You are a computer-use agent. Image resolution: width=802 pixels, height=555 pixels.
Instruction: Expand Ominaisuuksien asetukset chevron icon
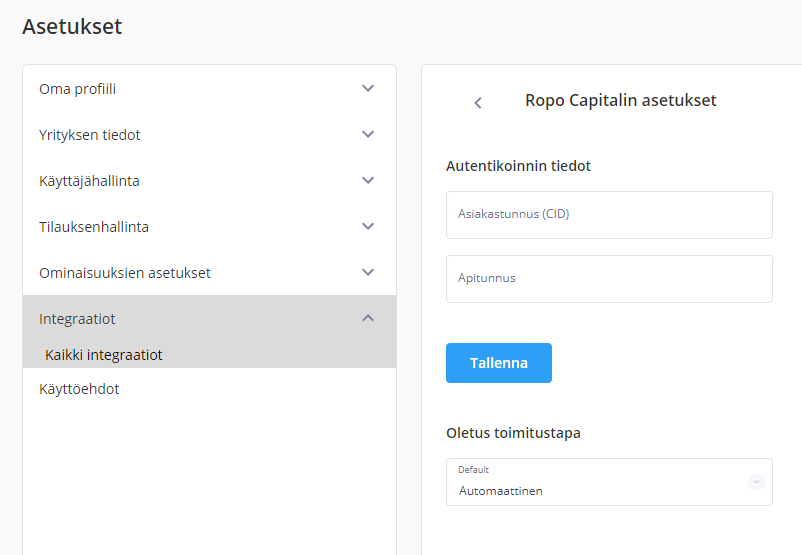pyautogui.click(x=368, y=273)
